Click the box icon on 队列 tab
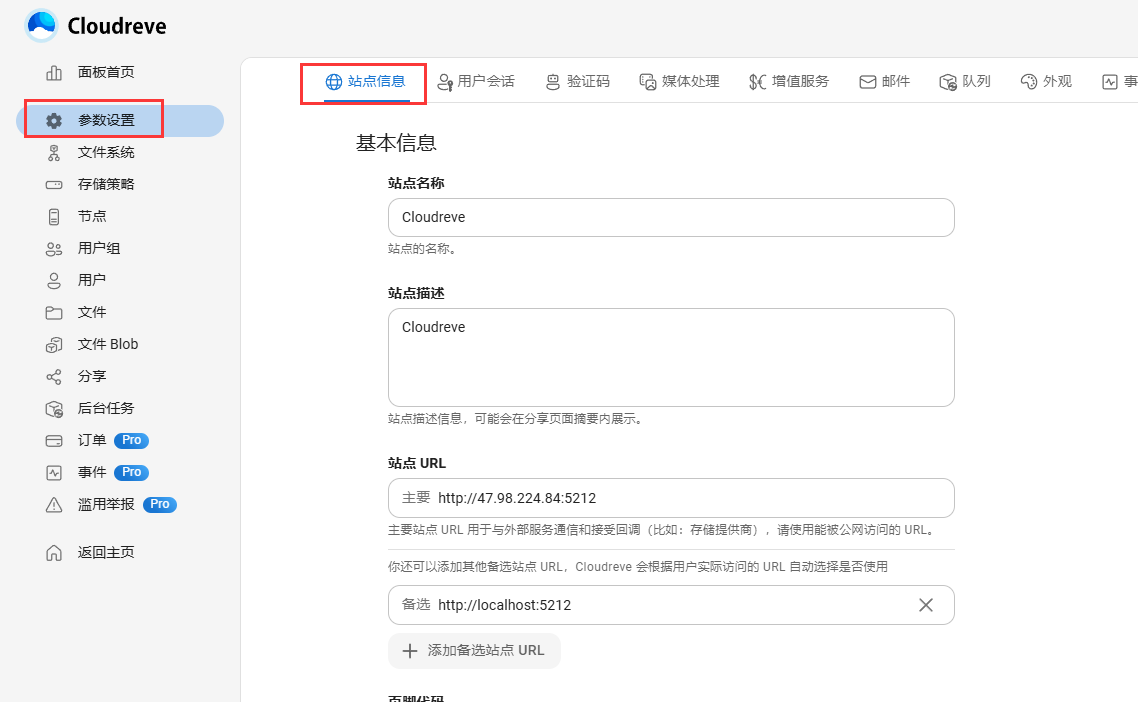 [948, 82]
